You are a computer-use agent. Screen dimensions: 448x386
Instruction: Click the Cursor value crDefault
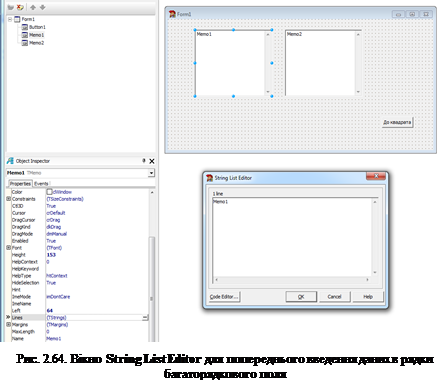[x=56, y=213]
